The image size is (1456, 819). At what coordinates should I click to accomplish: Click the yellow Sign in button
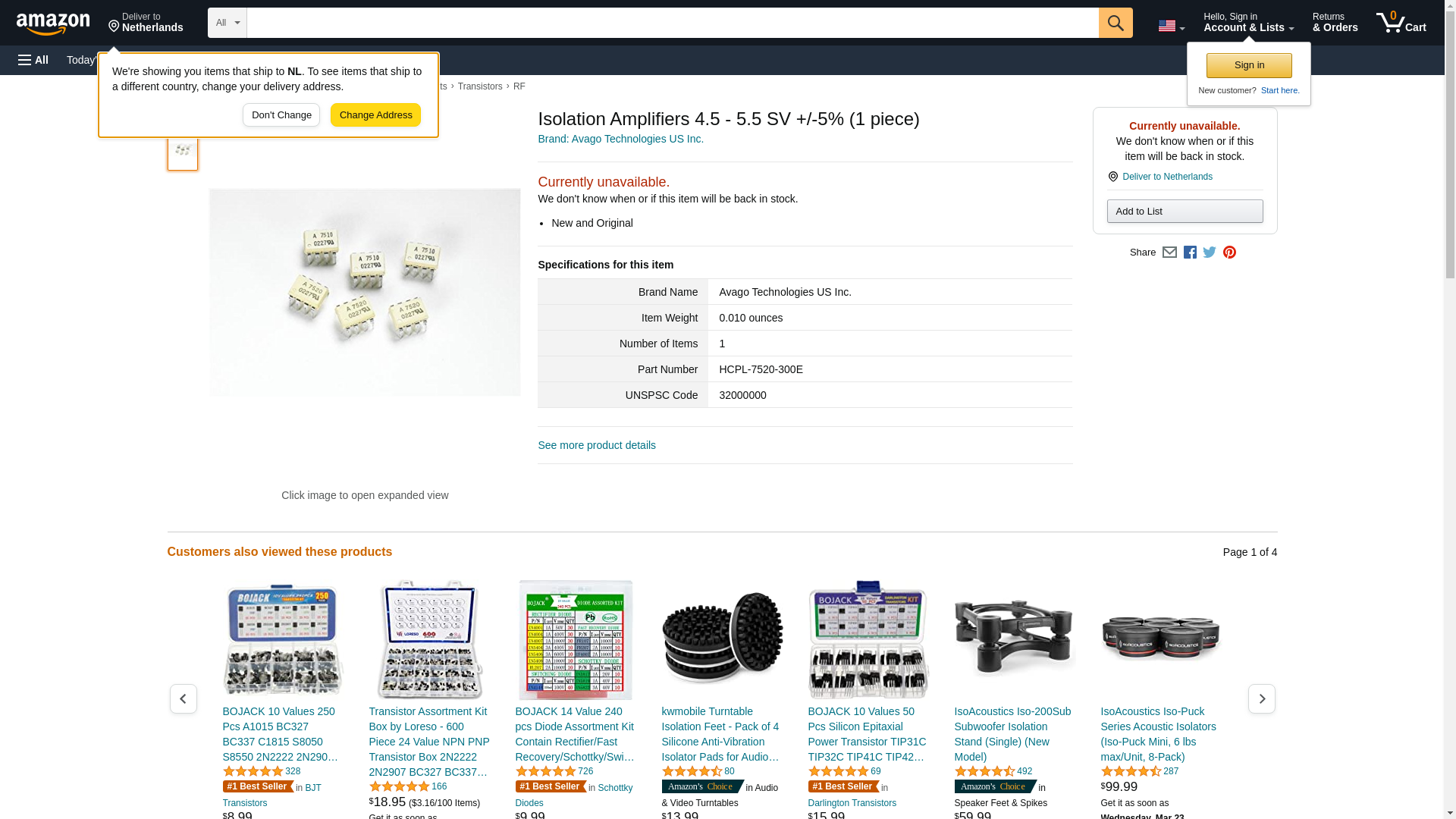[x=1249, y=65]
